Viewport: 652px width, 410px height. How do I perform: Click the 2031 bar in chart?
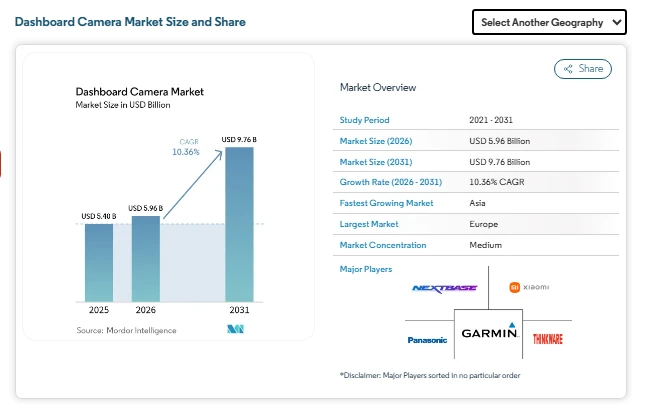tap(240, 224)
